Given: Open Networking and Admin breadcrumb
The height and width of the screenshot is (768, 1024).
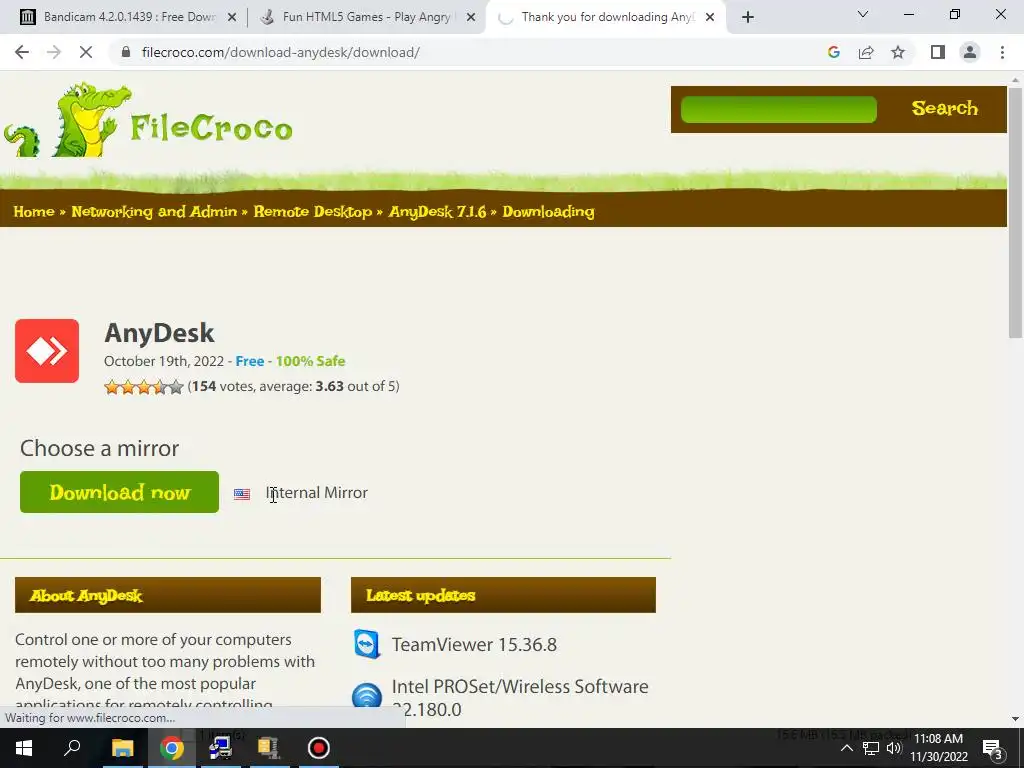Looking at the screenshot, I should (x=154, y=212).
